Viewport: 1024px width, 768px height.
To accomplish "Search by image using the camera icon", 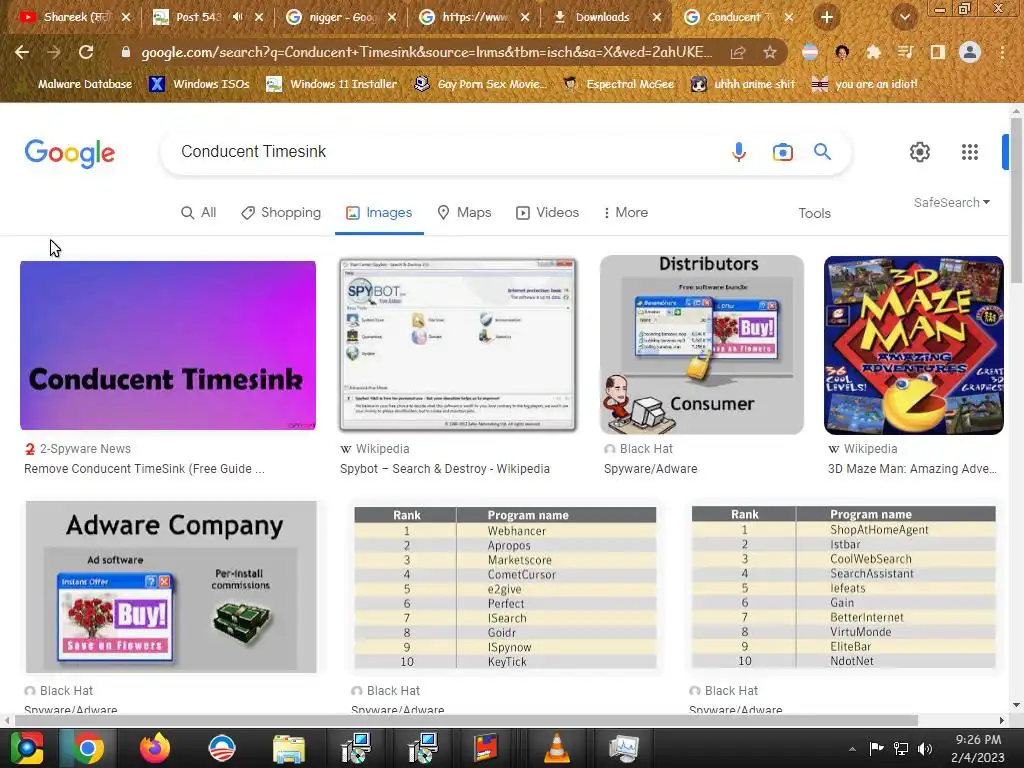I will coord(782,152).
